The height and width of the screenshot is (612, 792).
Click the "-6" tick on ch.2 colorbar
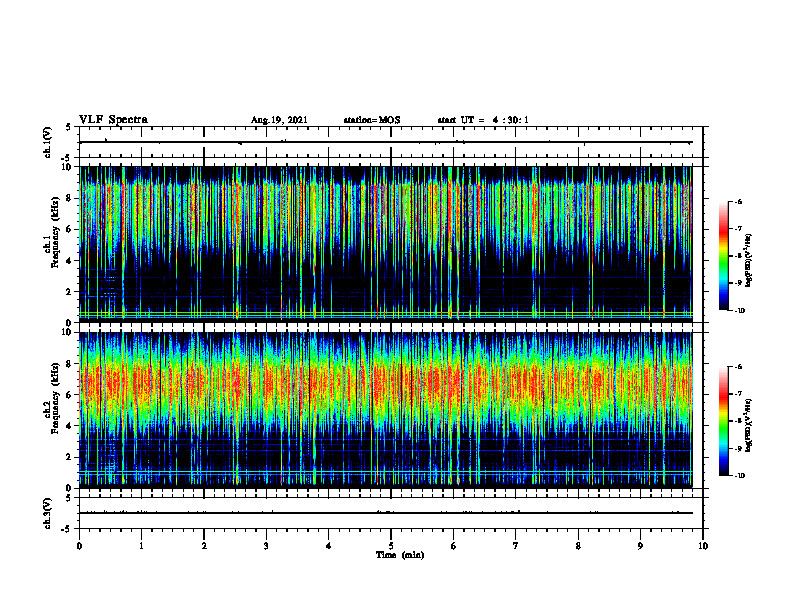(739, 367)
